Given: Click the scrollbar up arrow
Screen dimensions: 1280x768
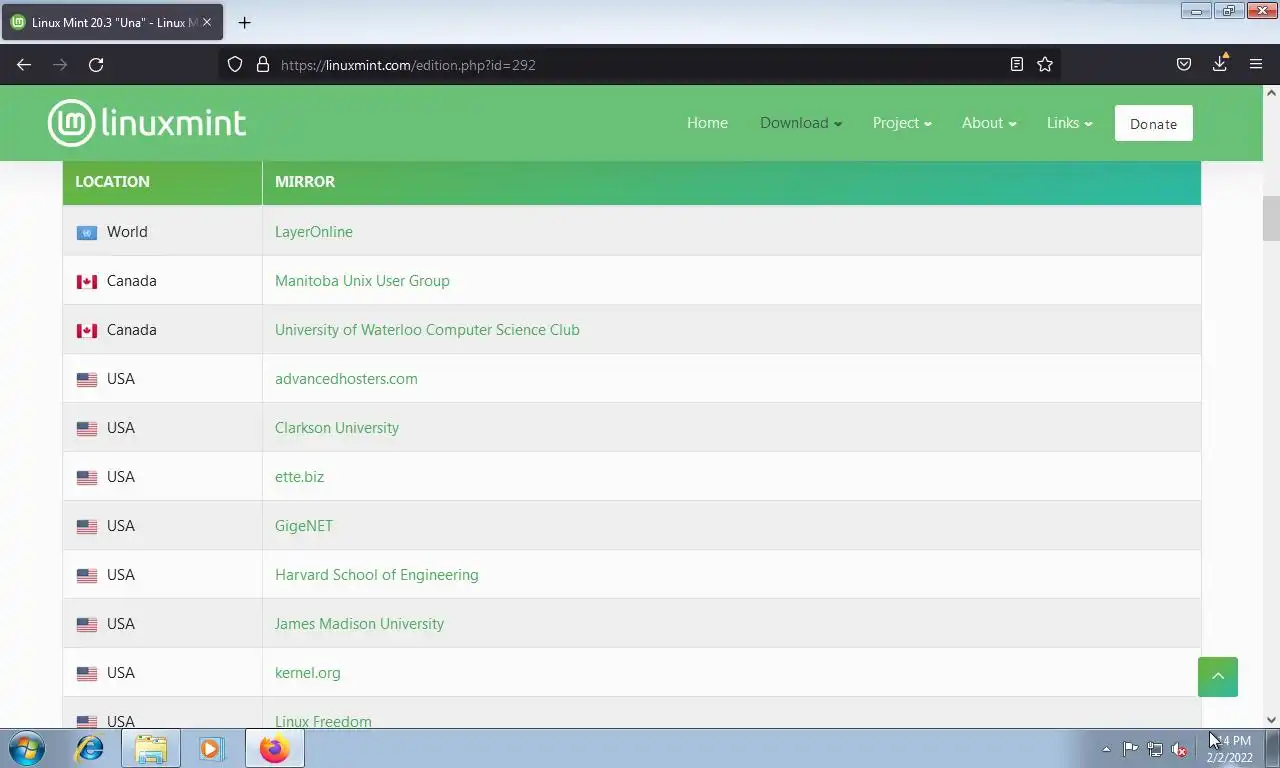Looking at the screenshot, I should [x=1271, y=92].
